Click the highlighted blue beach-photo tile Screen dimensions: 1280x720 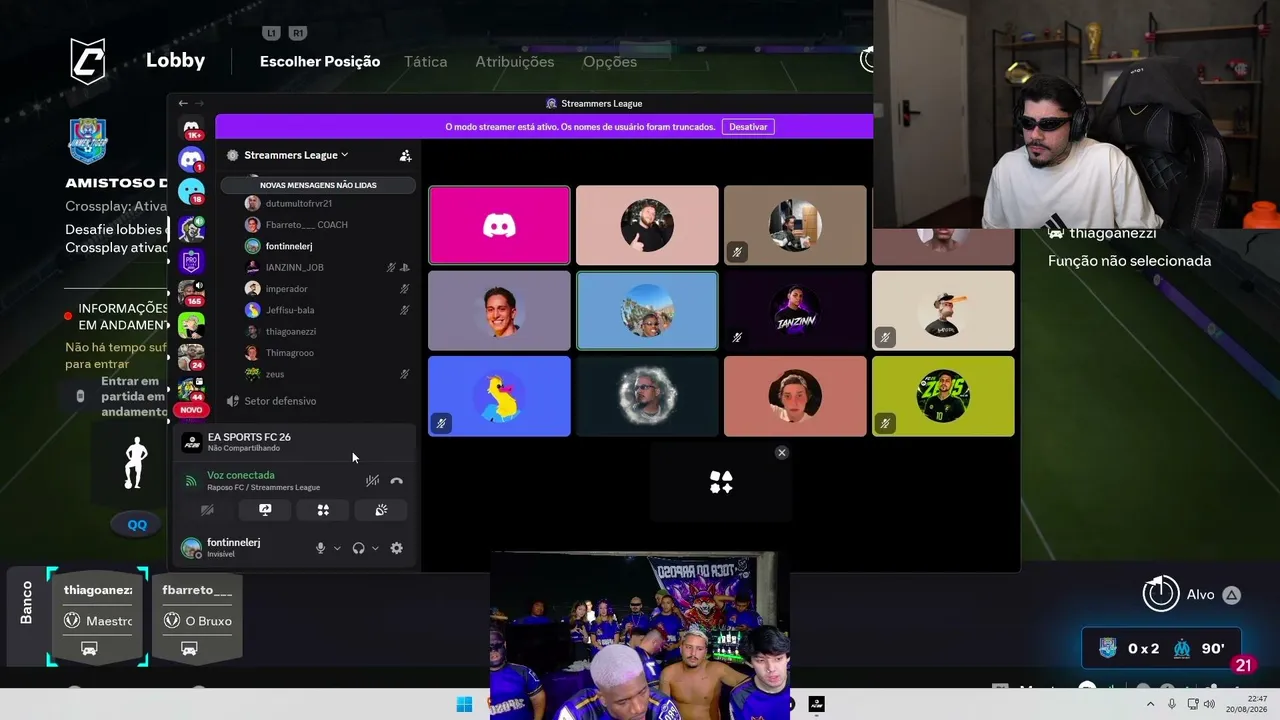pos(647,311)
